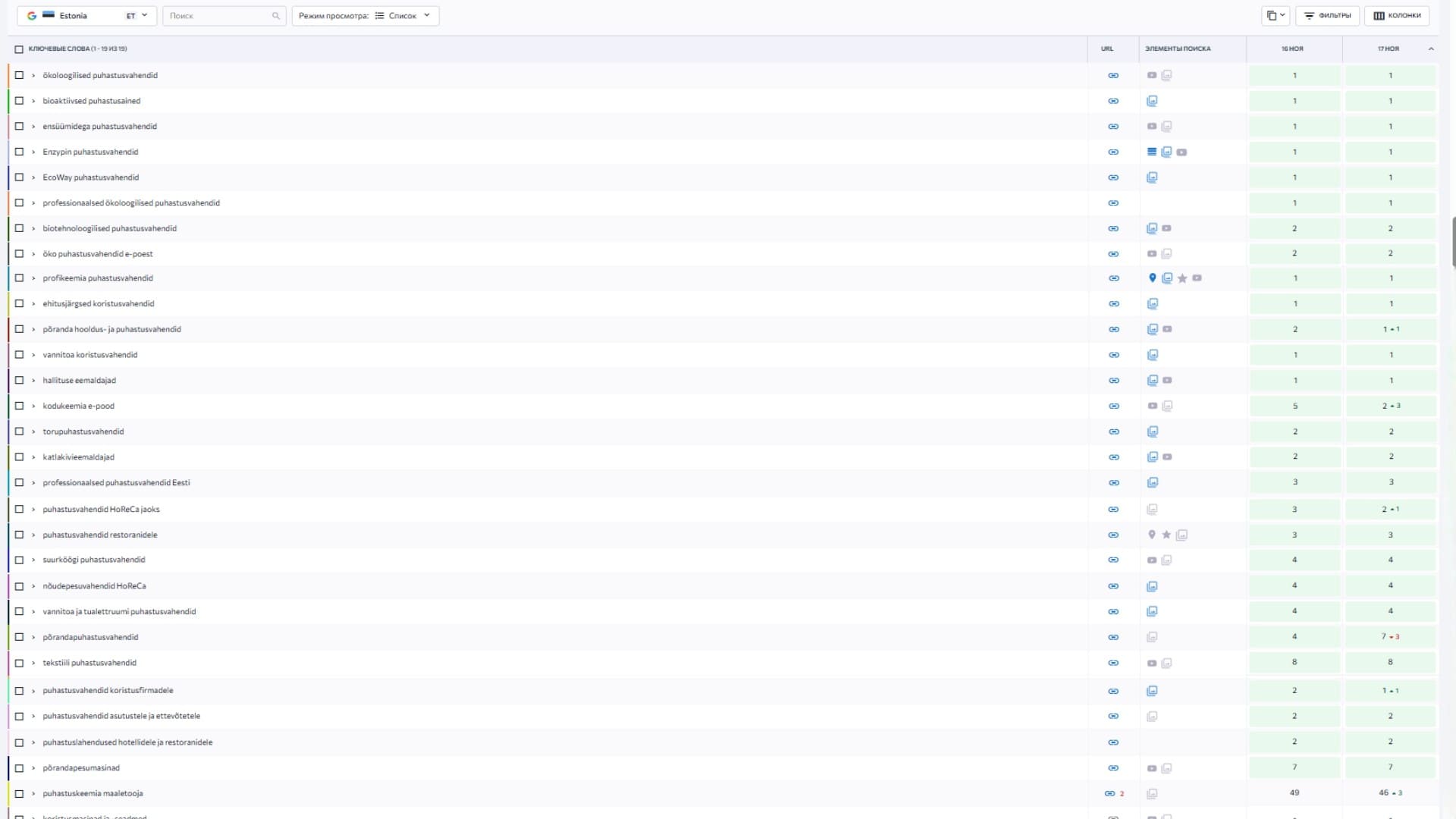Check the kodukeemia e-pood keyword row
Image resolution: width=1456 pixels, height=819 pixels.
[x=20, y=406]
